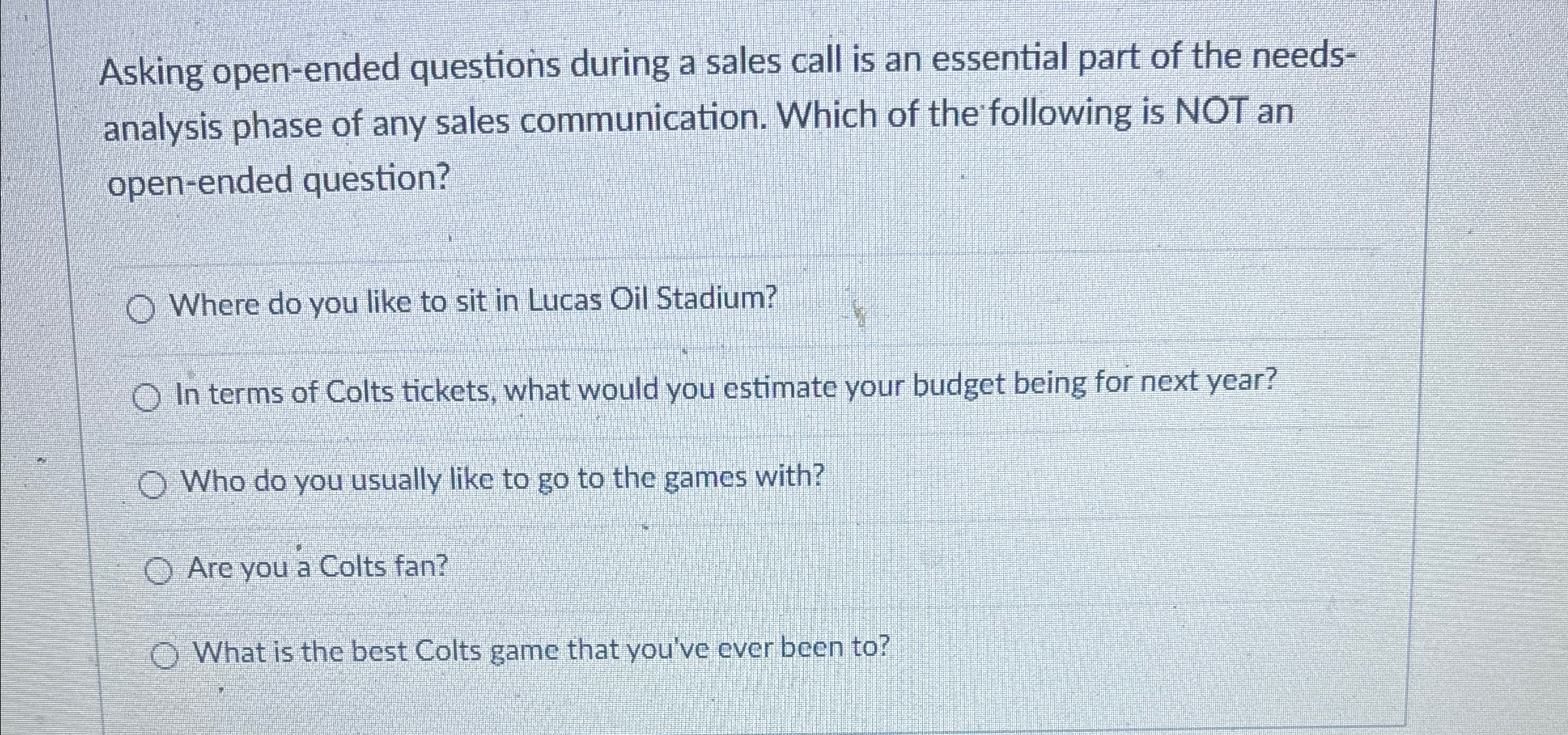Click the 'analysis phase of any sales' question line

(698, 121)
